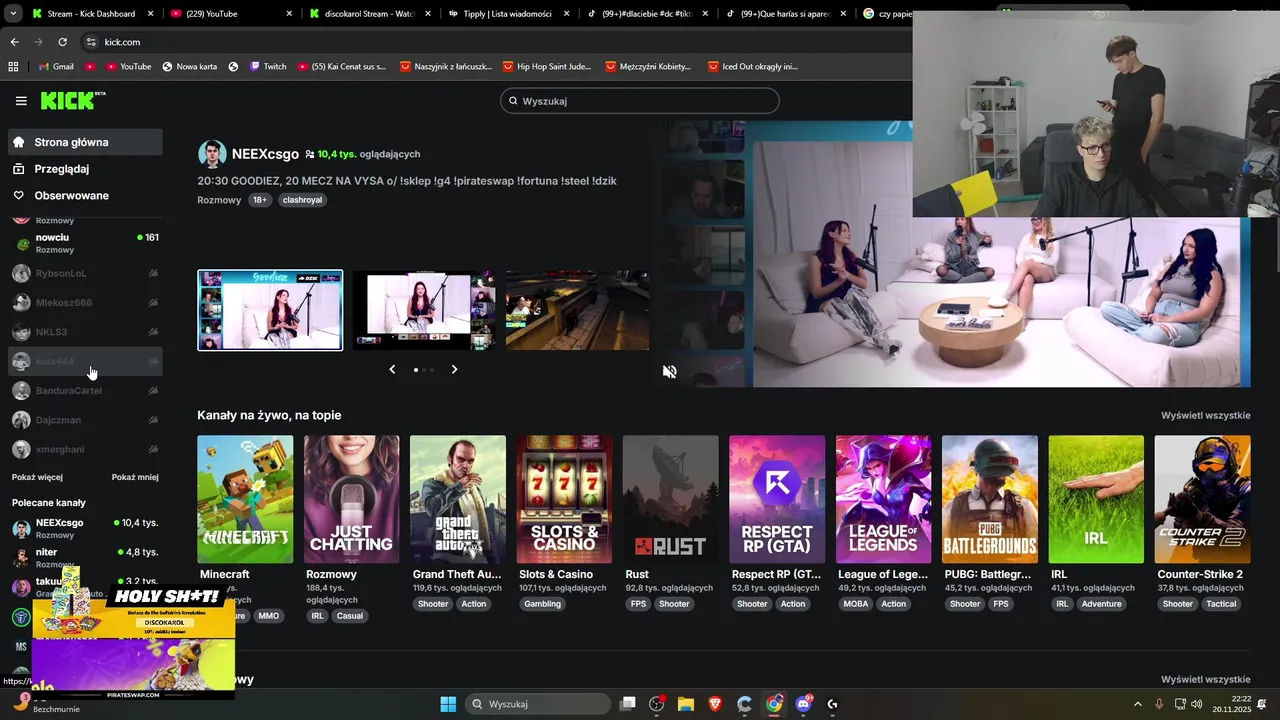1280x720 pixels.
Task: Open Brave browser from the taskbar
Action: click(x=715, y=704)
